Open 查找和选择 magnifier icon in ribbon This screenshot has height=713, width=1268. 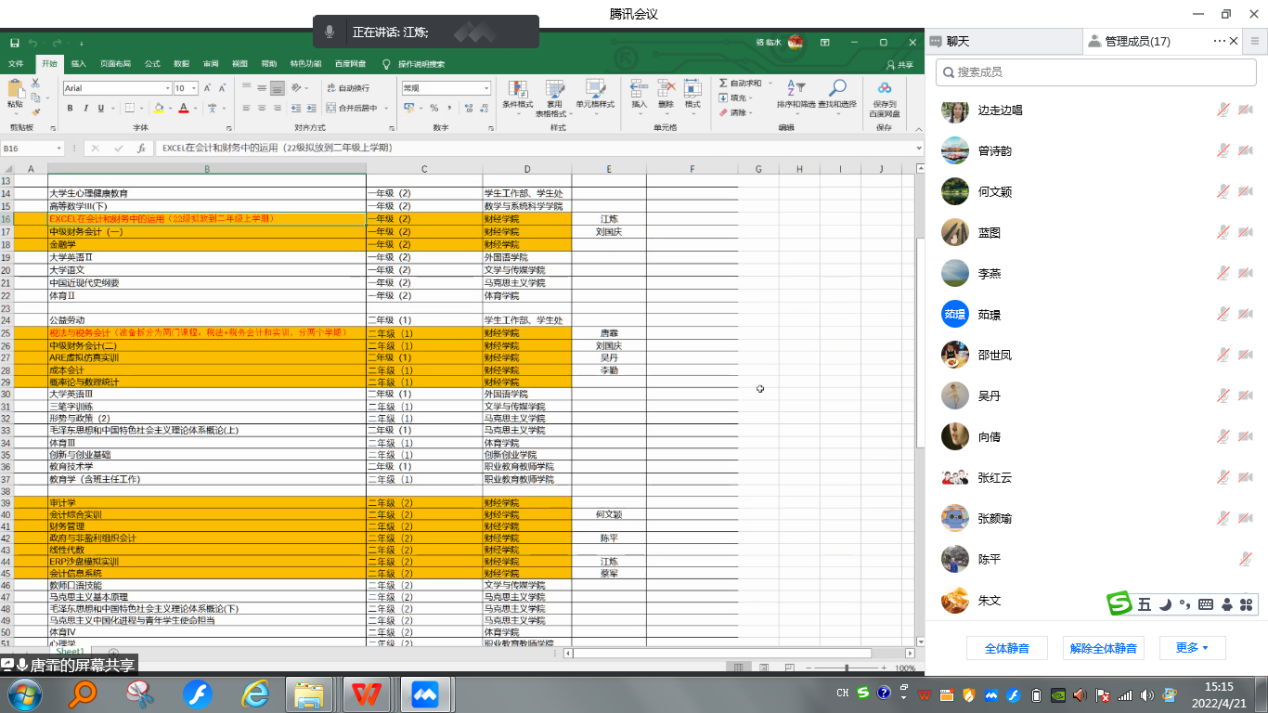point(837,90)
